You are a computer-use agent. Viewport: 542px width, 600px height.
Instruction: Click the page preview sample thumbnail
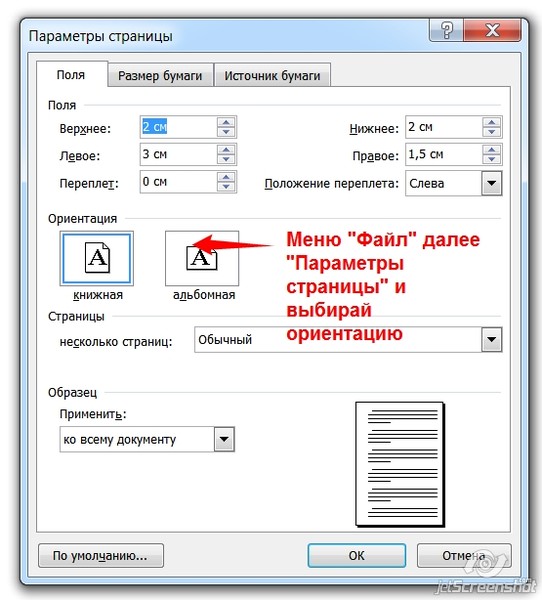click(400, 464)
